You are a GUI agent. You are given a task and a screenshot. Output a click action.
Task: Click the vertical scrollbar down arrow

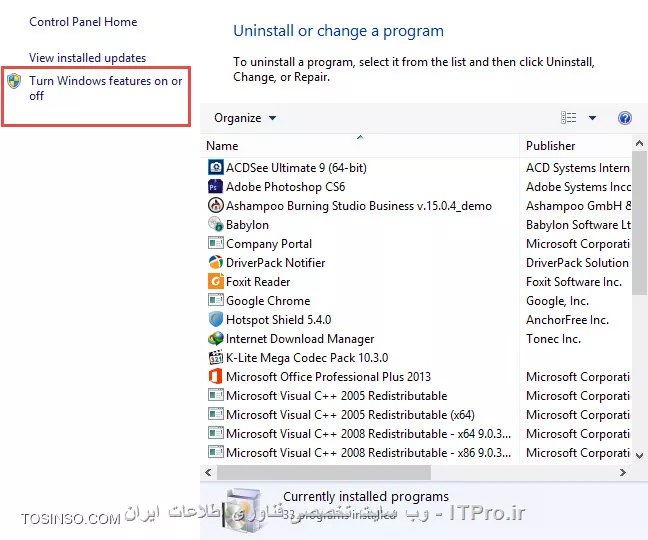pyautogui.click(x=639, y=456)
